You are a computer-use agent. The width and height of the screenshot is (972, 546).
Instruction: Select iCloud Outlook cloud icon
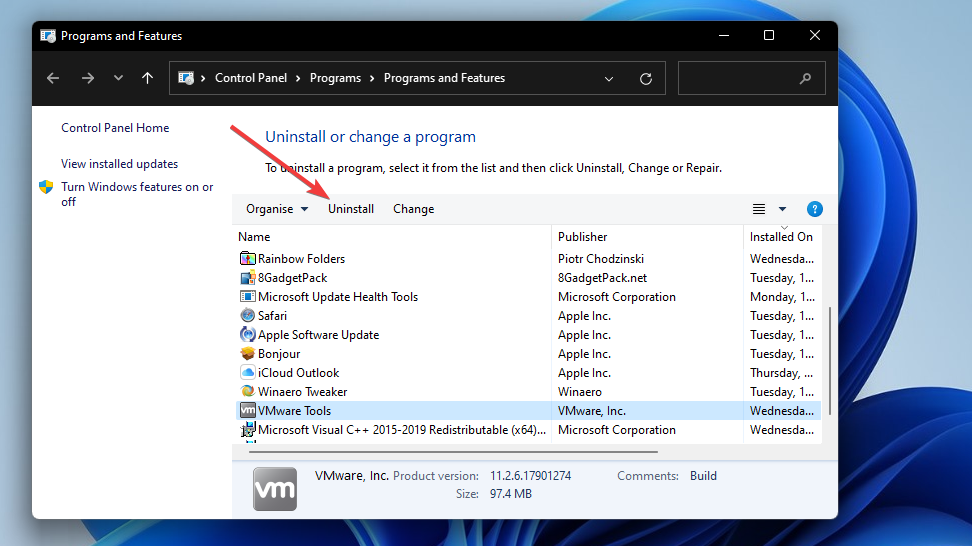pos(247,372)
